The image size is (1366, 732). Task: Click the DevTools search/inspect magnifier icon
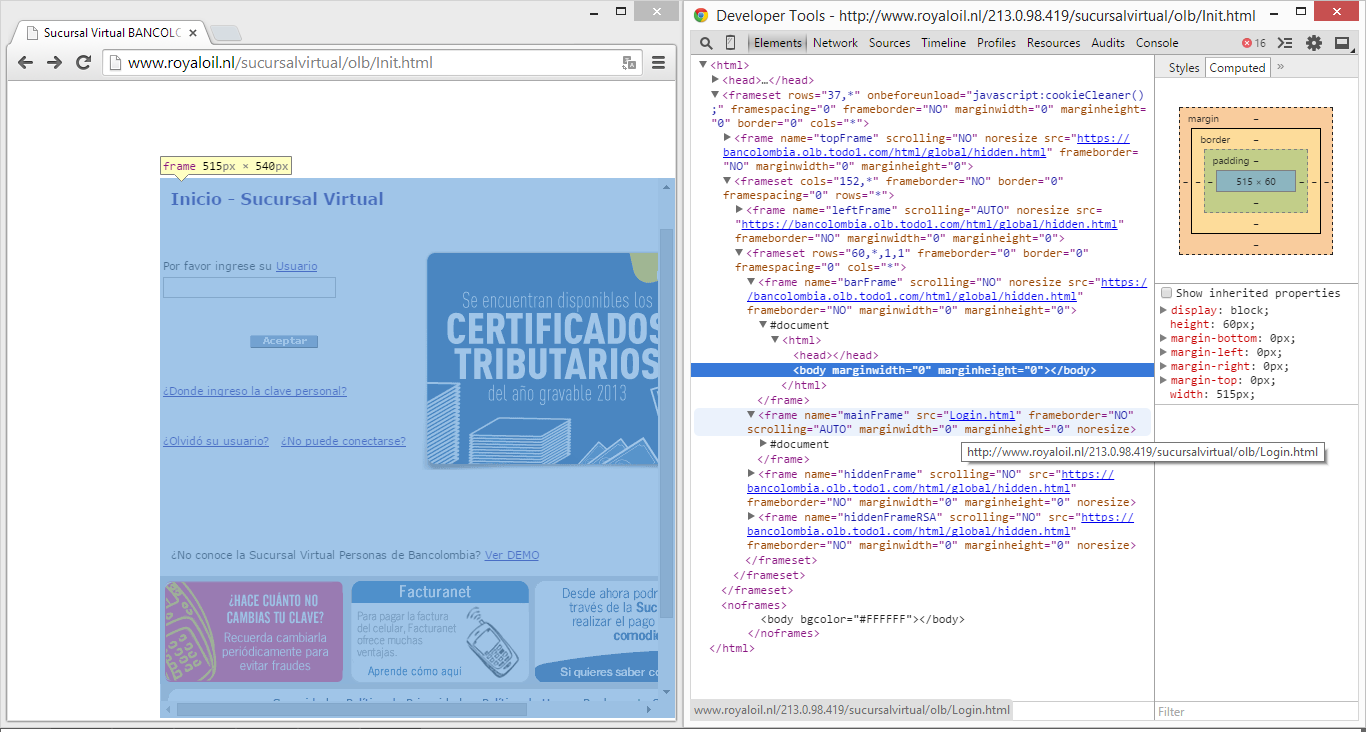click(x=706, y=43)
